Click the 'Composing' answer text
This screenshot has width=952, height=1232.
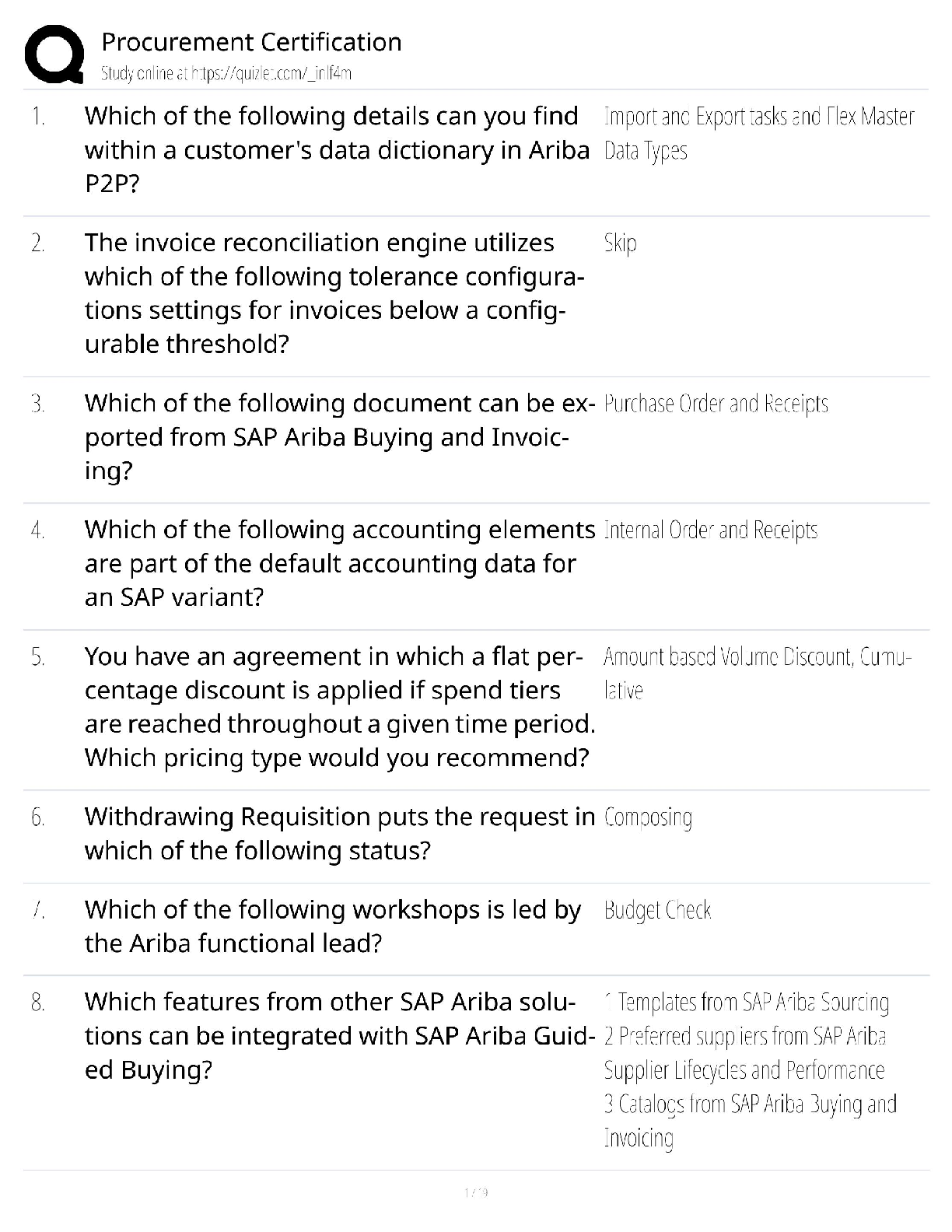tap(647, 817)
